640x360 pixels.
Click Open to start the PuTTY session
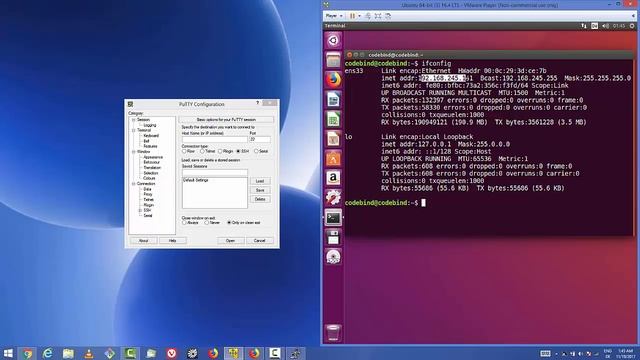[x=231, y=241]
